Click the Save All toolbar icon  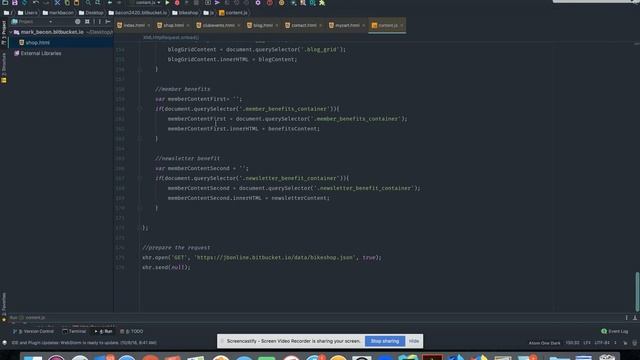15,2
